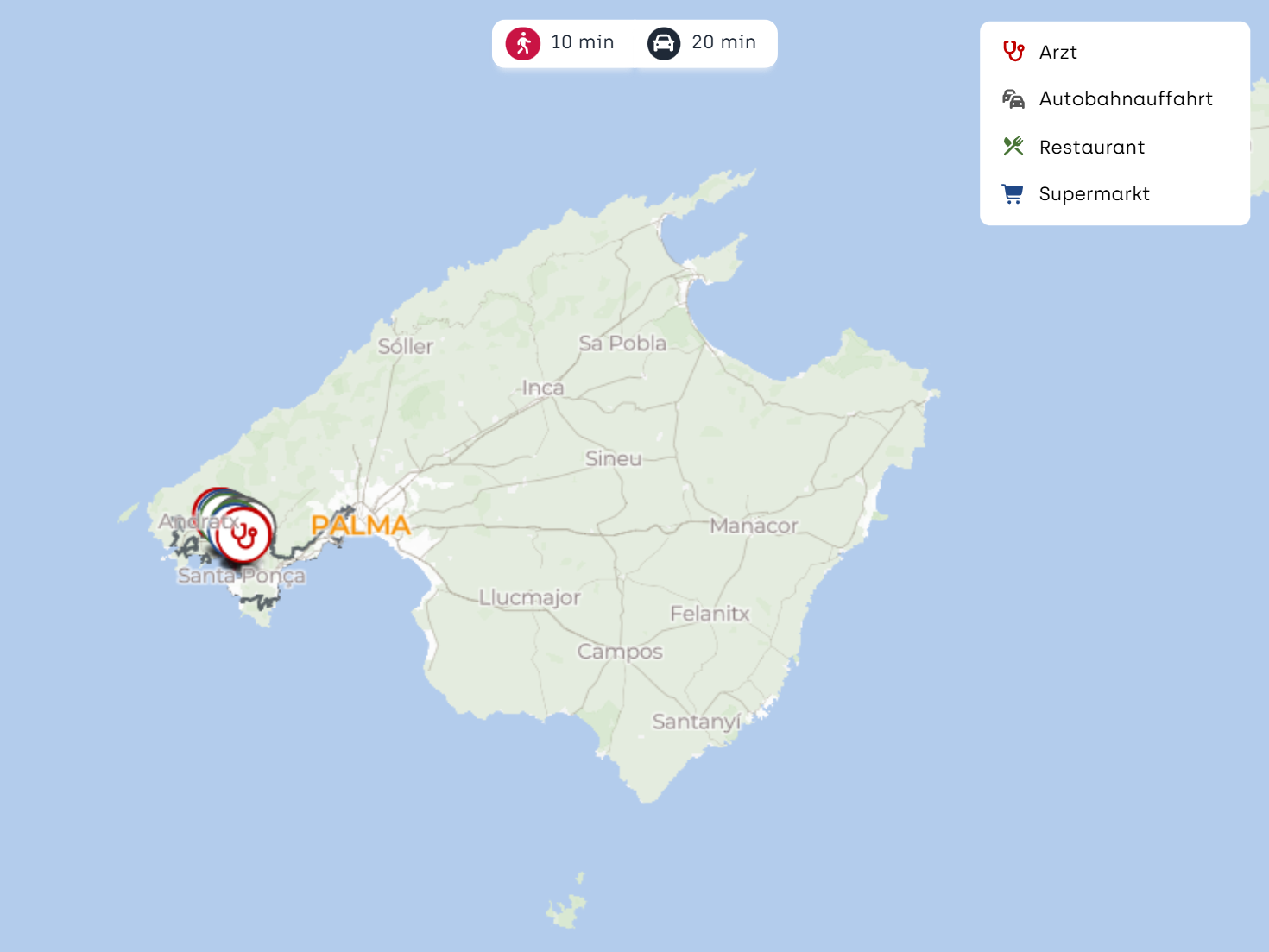Select the red walking travel-time icon
Viewport: 1269px width, 952px height.
click(x=523, y=43)
